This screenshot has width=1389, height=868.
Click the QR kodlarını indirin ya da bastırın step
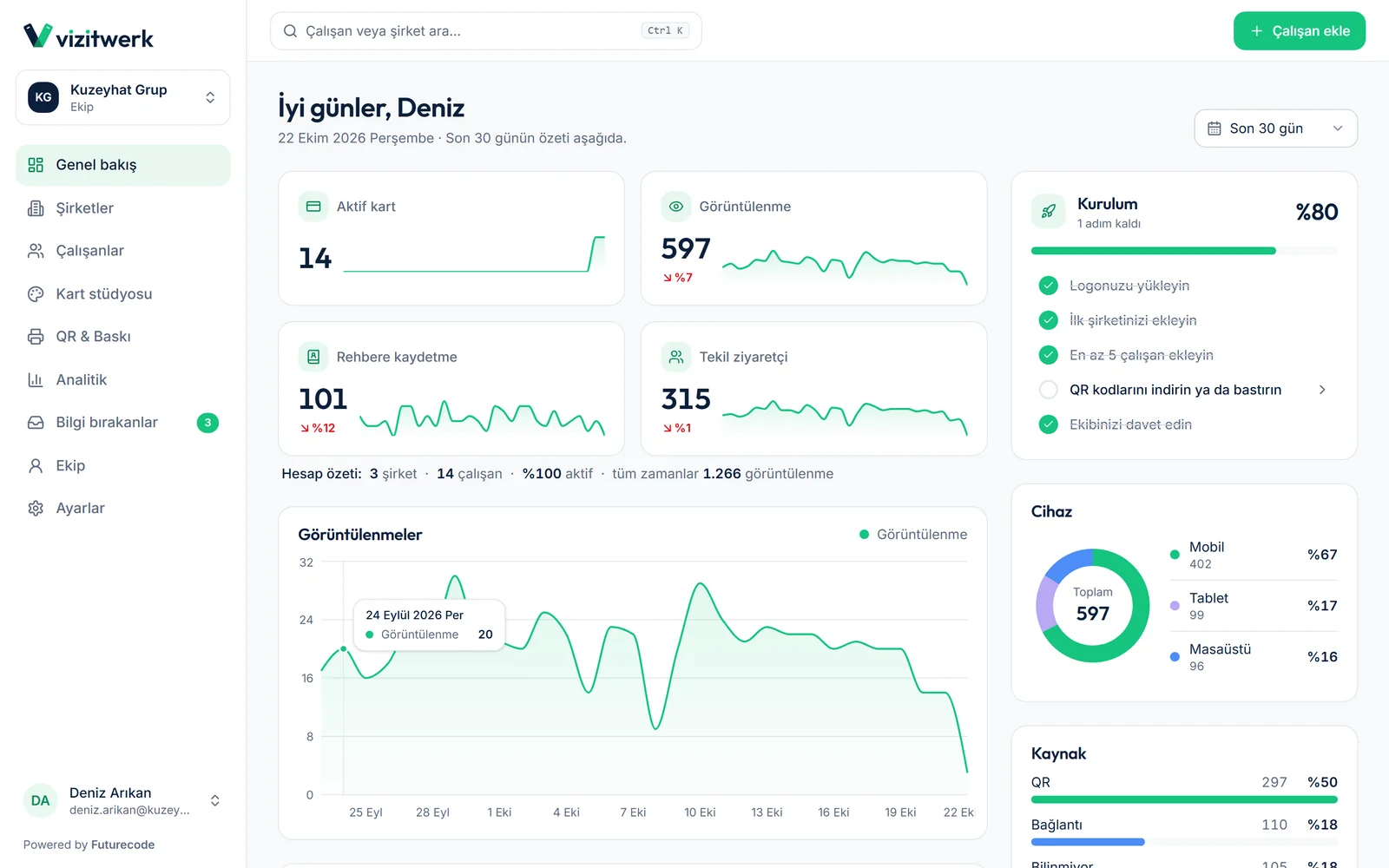[x=1184, y=390]
